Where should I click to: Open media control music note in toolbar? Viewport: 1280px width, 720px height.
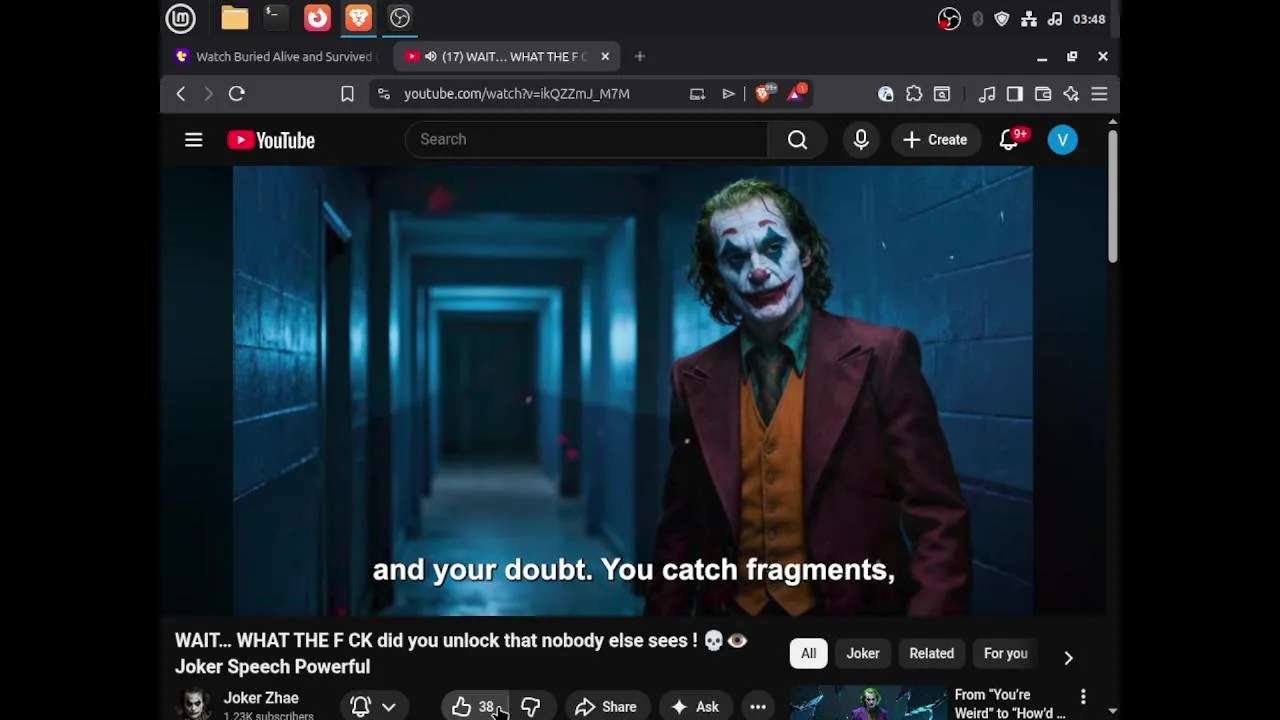point(987,94)
